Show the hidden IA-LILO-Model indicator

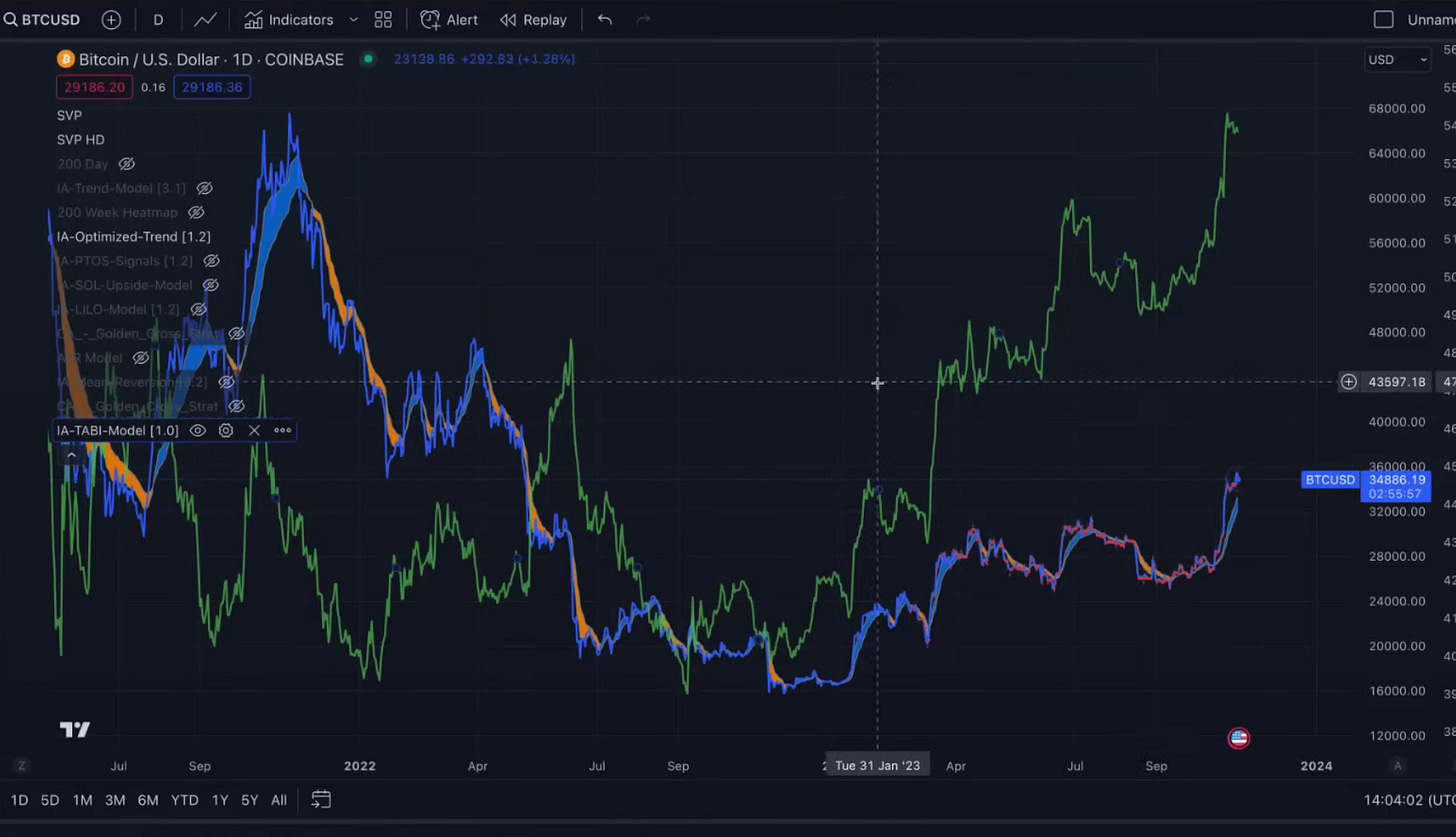198,309
